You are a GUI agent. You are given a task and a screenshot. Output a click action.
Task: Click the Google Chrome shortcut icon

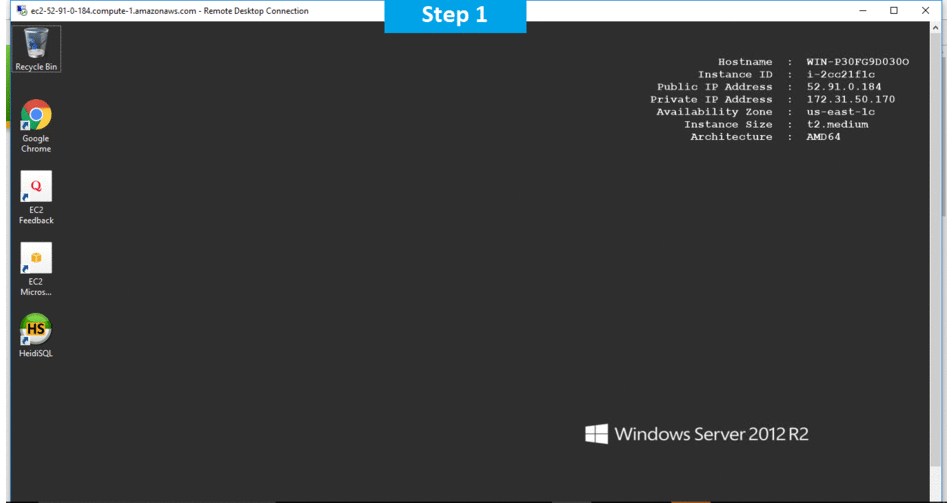click(36, 115)
